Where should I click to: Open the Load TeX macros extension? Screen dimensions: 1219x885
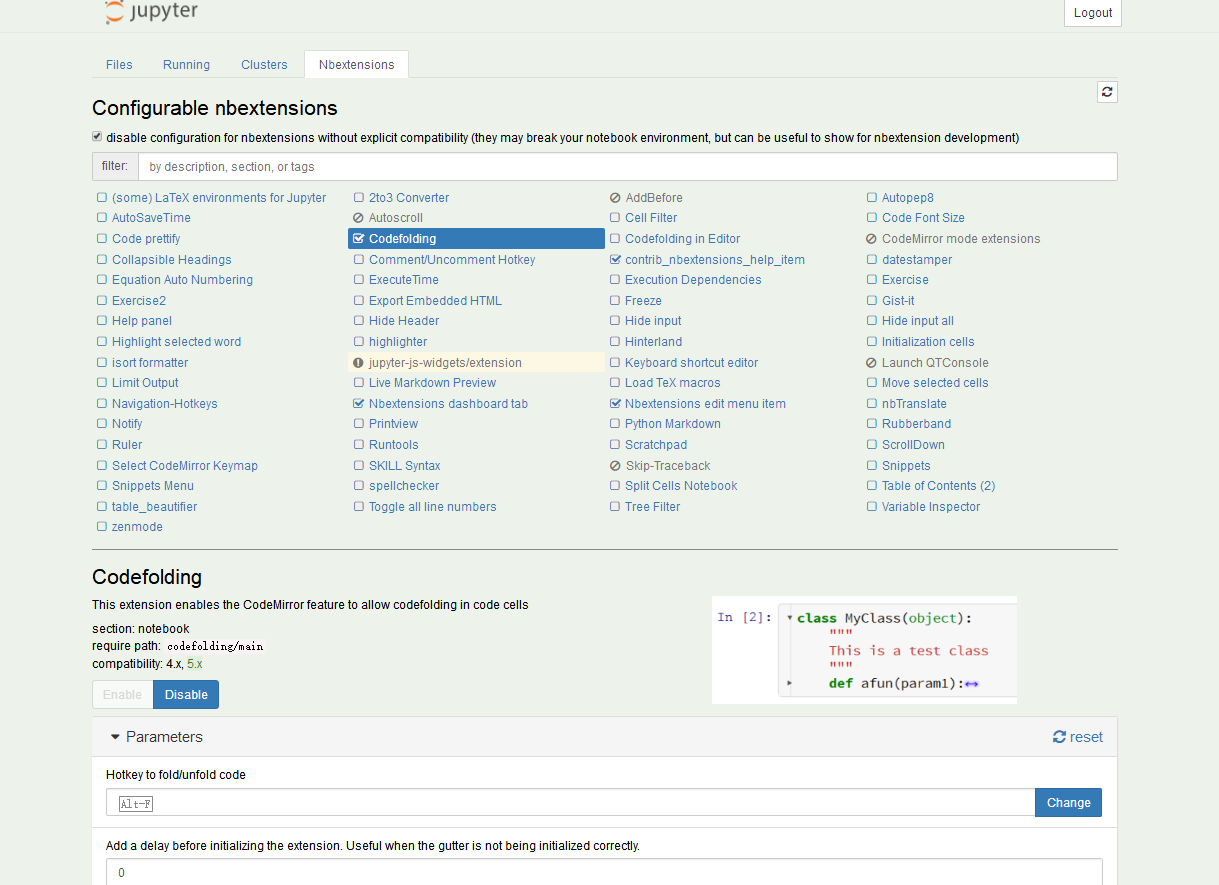(673, 383)
